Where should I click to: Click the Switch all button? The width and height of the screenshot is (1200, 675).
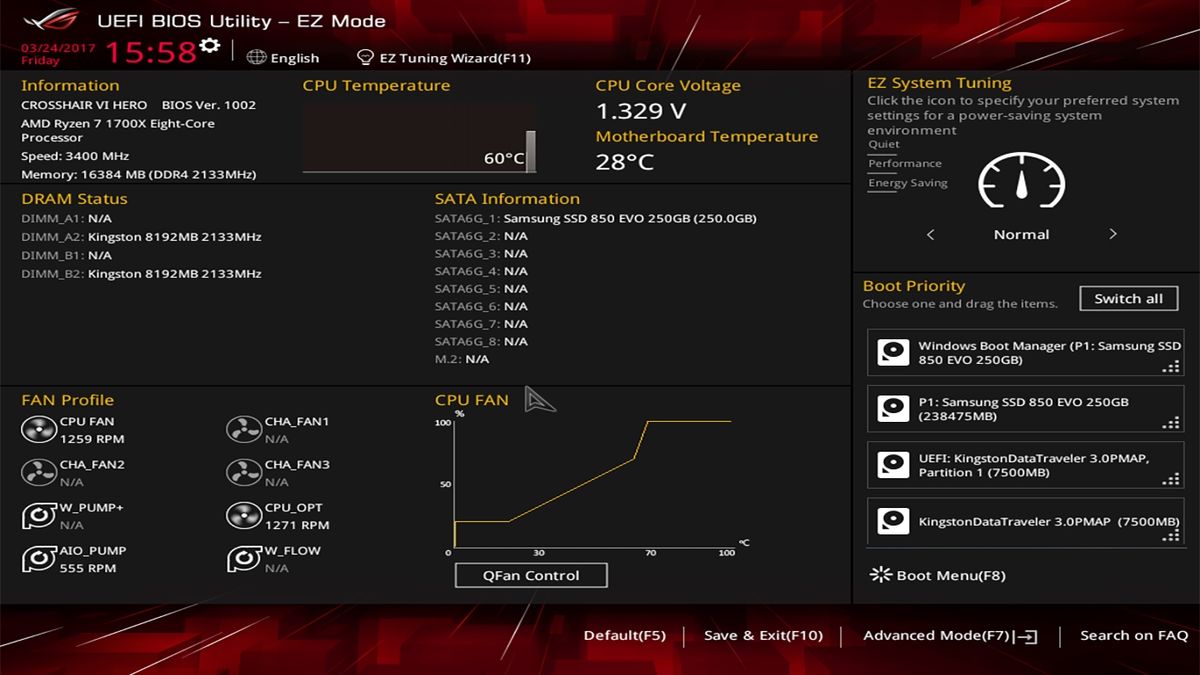(x=1129, y=298)
